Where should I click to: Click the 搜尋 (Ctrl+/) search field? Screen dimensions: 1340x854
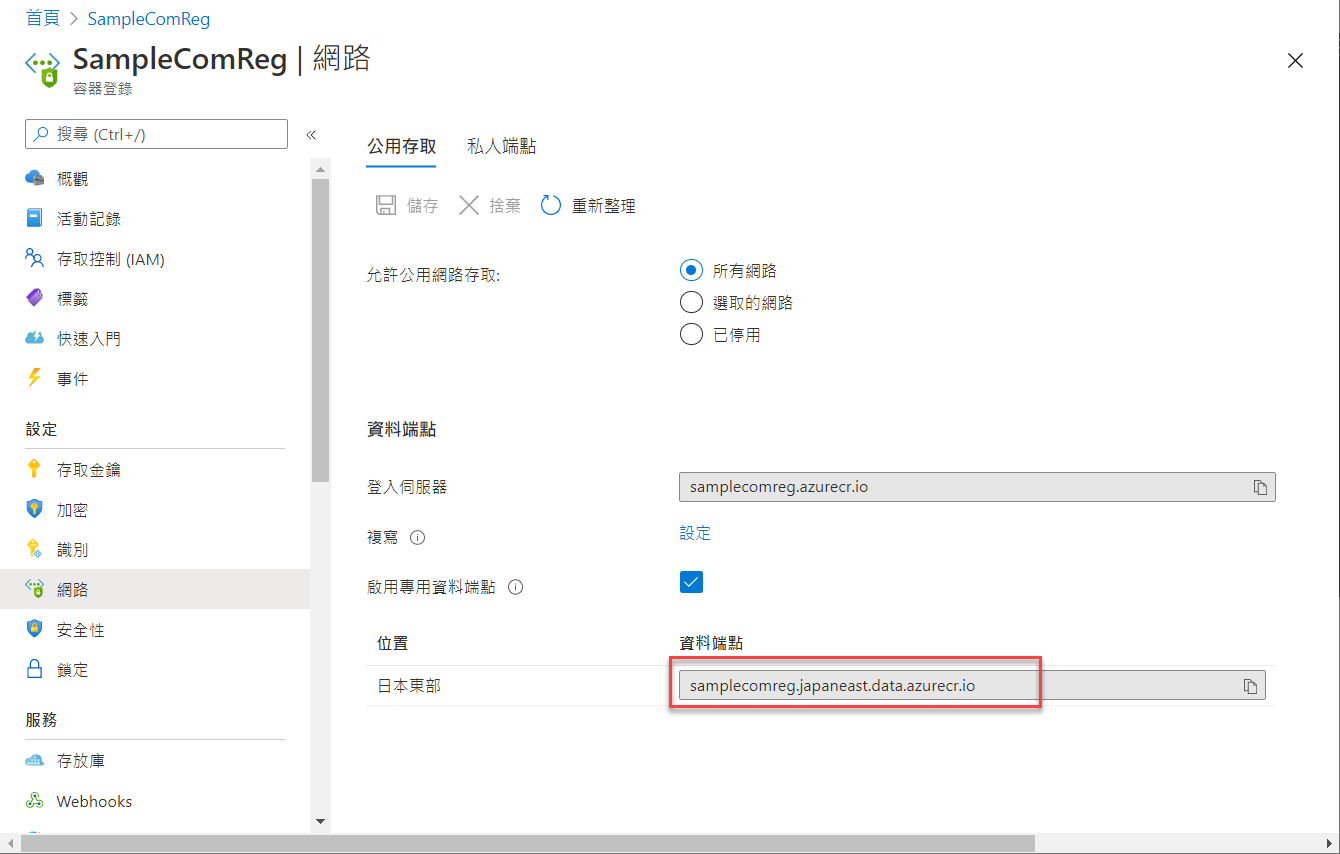pos(156,134)
